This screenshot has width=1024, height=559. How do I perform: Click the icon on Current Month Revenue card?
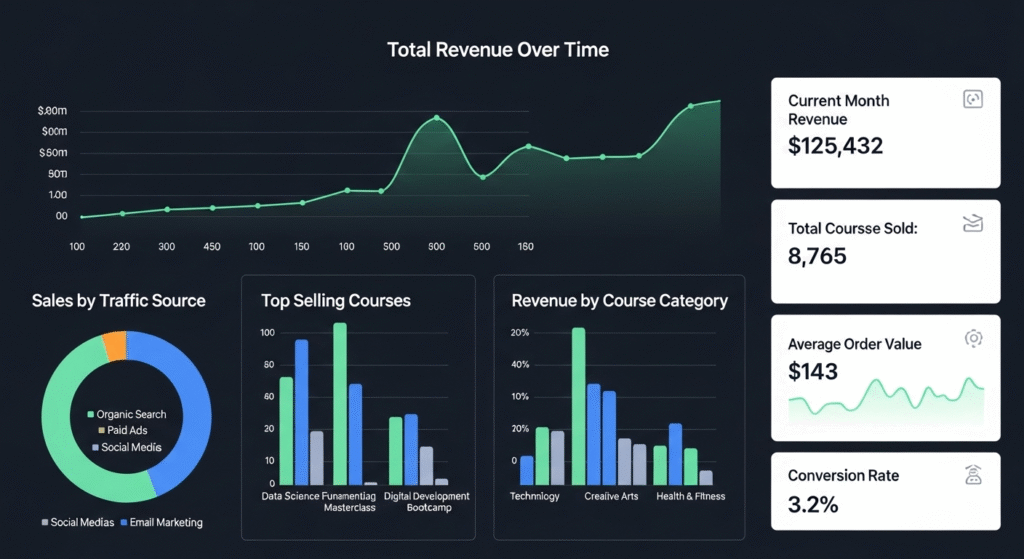(x=972, y=99)
